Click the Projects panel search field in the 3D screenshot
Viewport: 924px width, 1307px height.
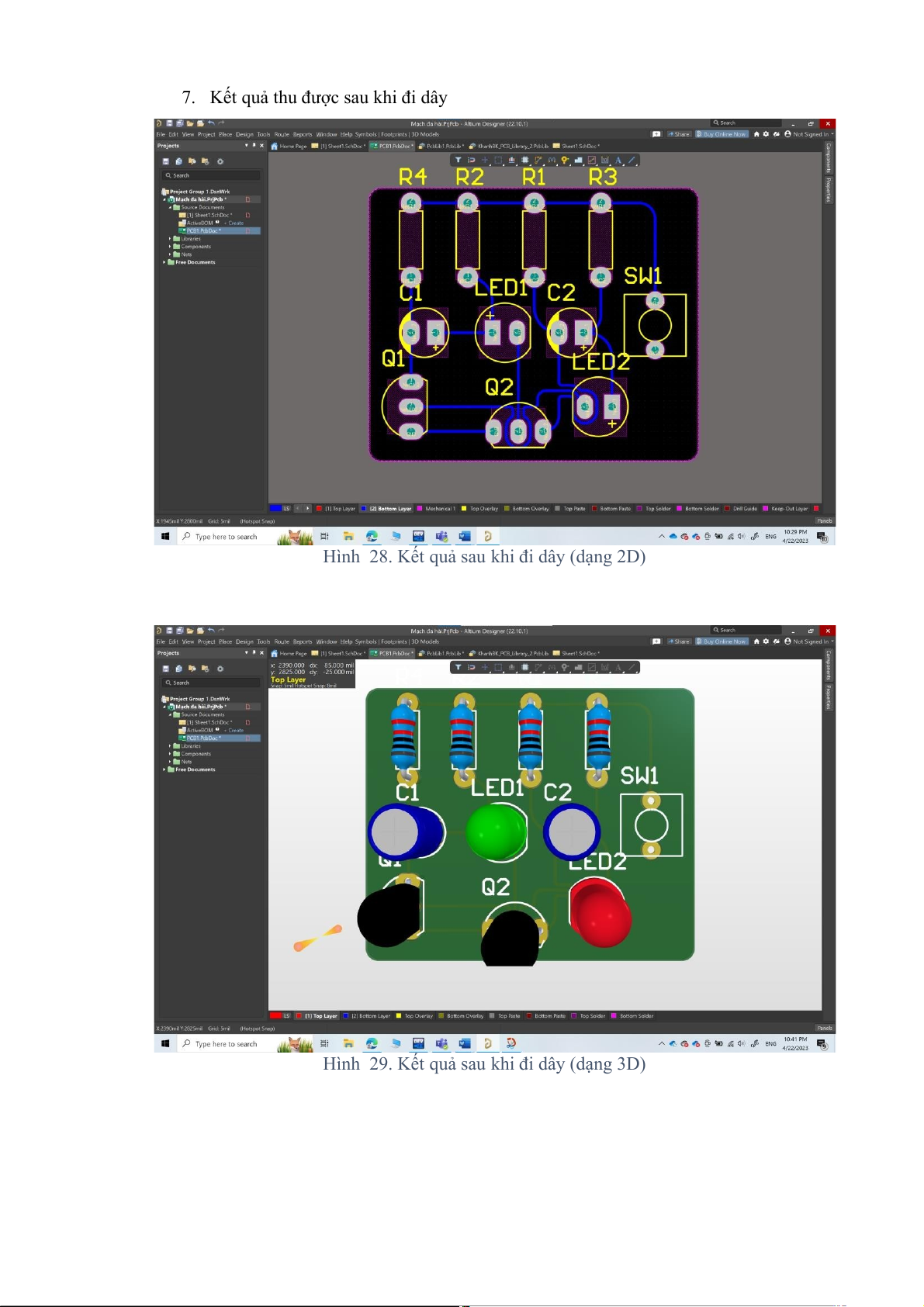[211, 683]
